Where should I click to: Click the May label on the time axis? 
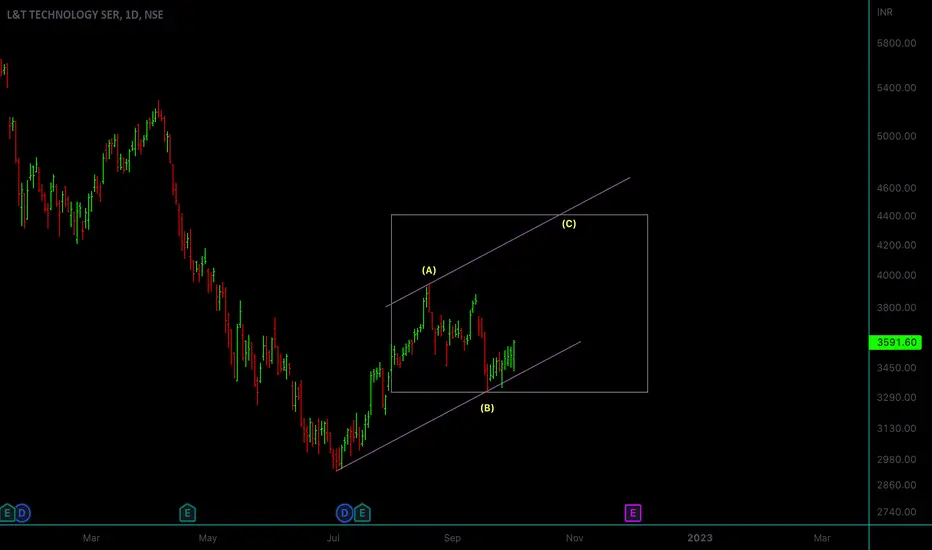coord(207,538)
